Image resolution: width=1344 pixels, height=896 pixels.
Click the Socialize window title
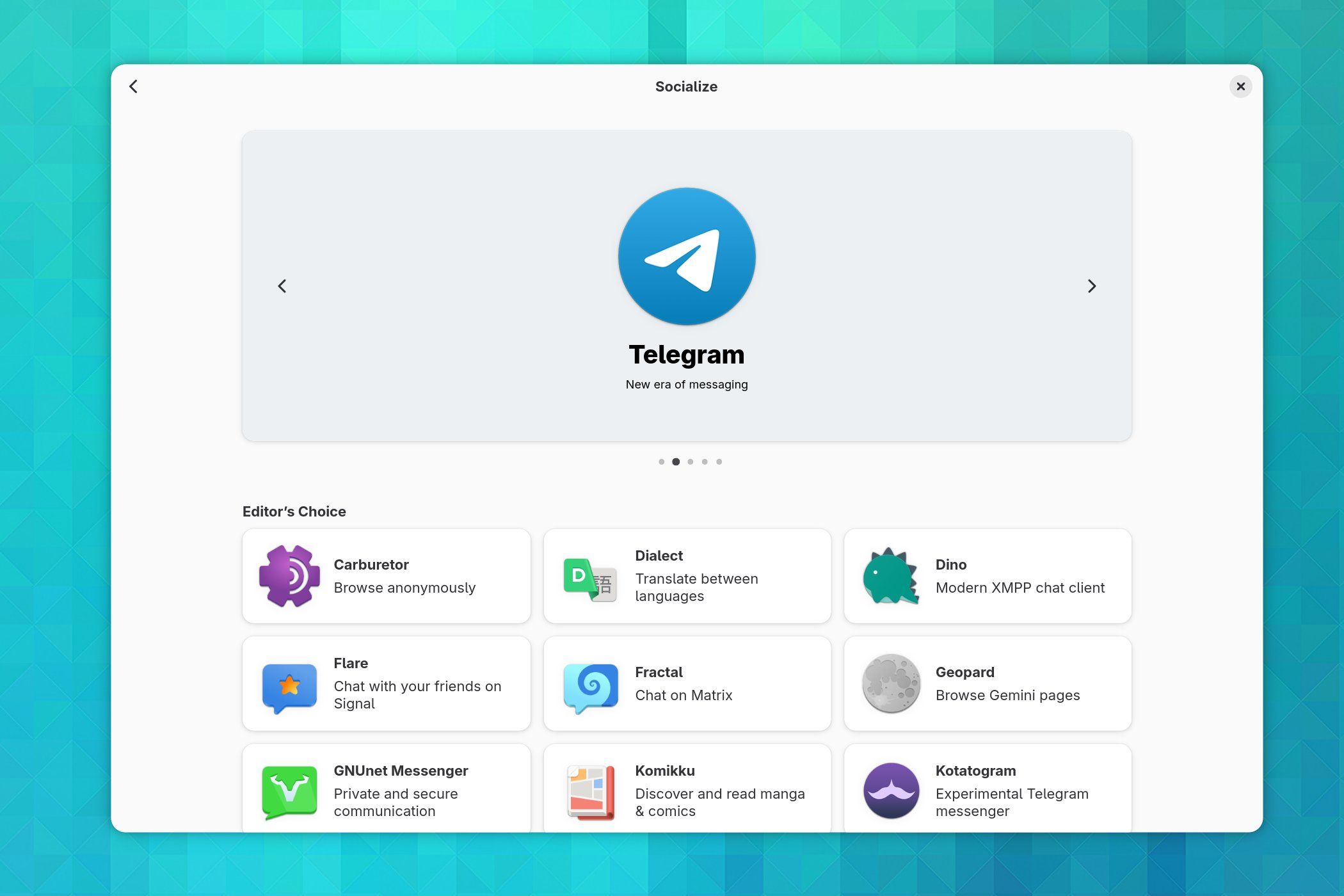point(686,86)
